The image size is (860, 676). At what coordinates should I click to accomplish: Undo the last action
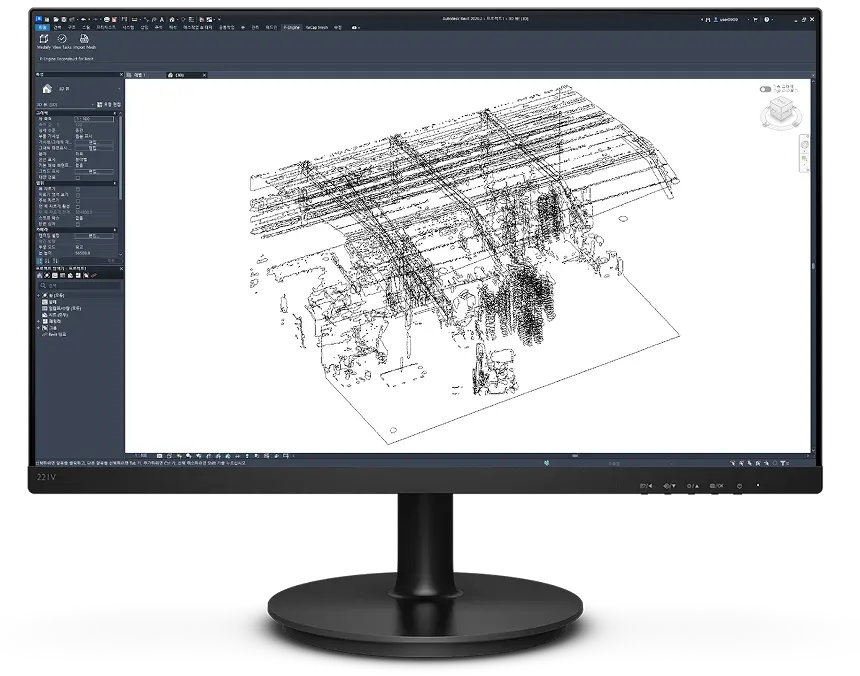pos(85,19)
